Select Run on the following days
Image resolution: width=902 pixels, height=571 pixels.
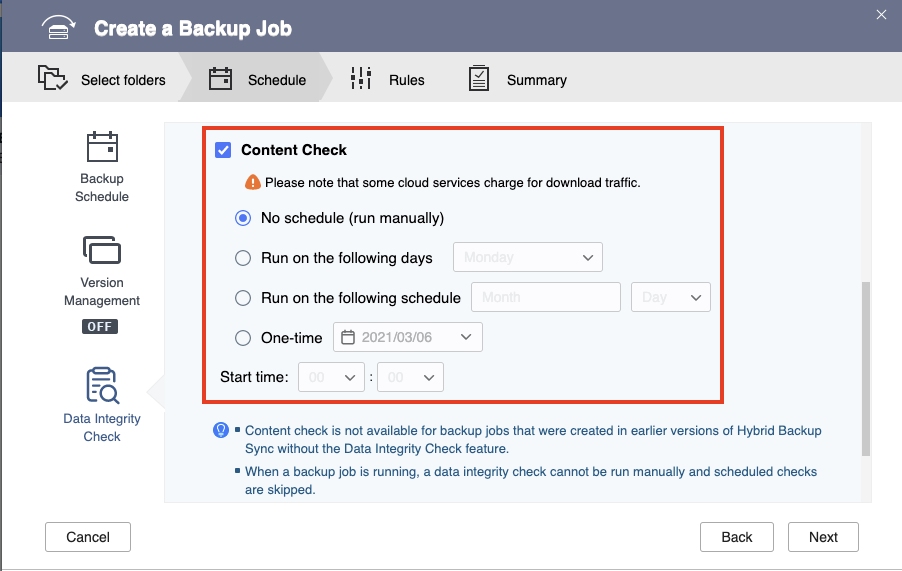(243, 258)
